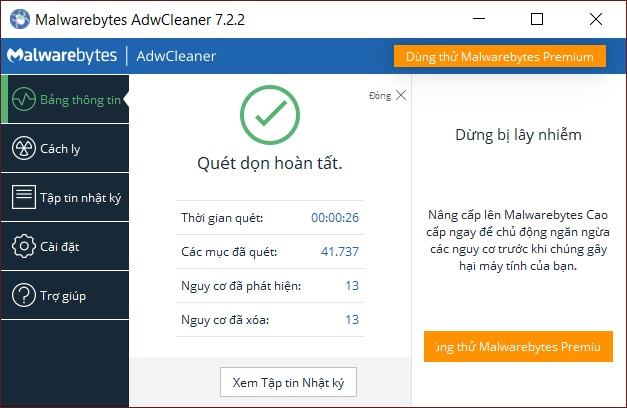627x408 pixels.
Task: Open the Tập tin nhật ký log files
Action: coord(65,197)
